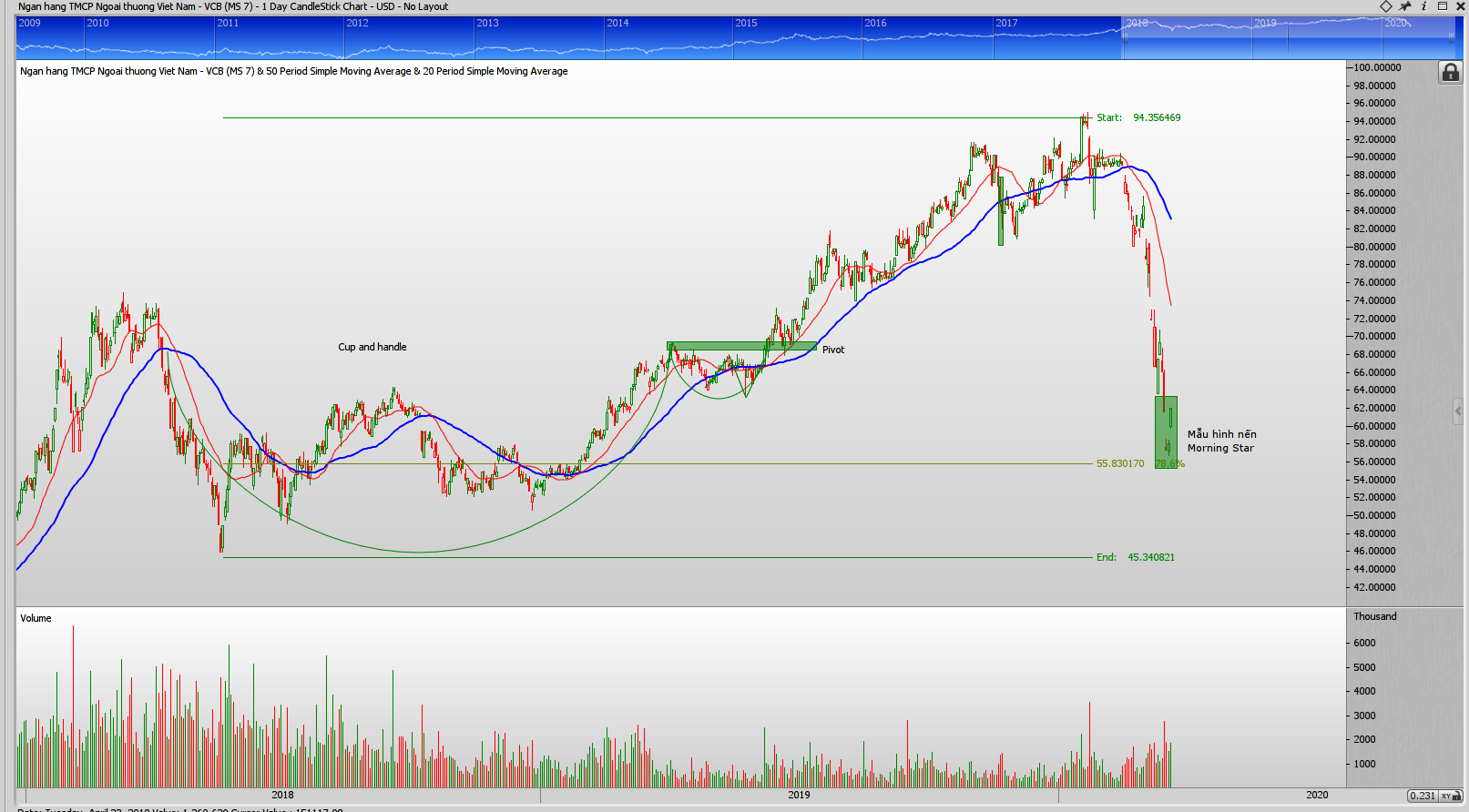Pin the chart window with the pushpin icon
Screen dimensions: 1469x812
(1405, 6)
